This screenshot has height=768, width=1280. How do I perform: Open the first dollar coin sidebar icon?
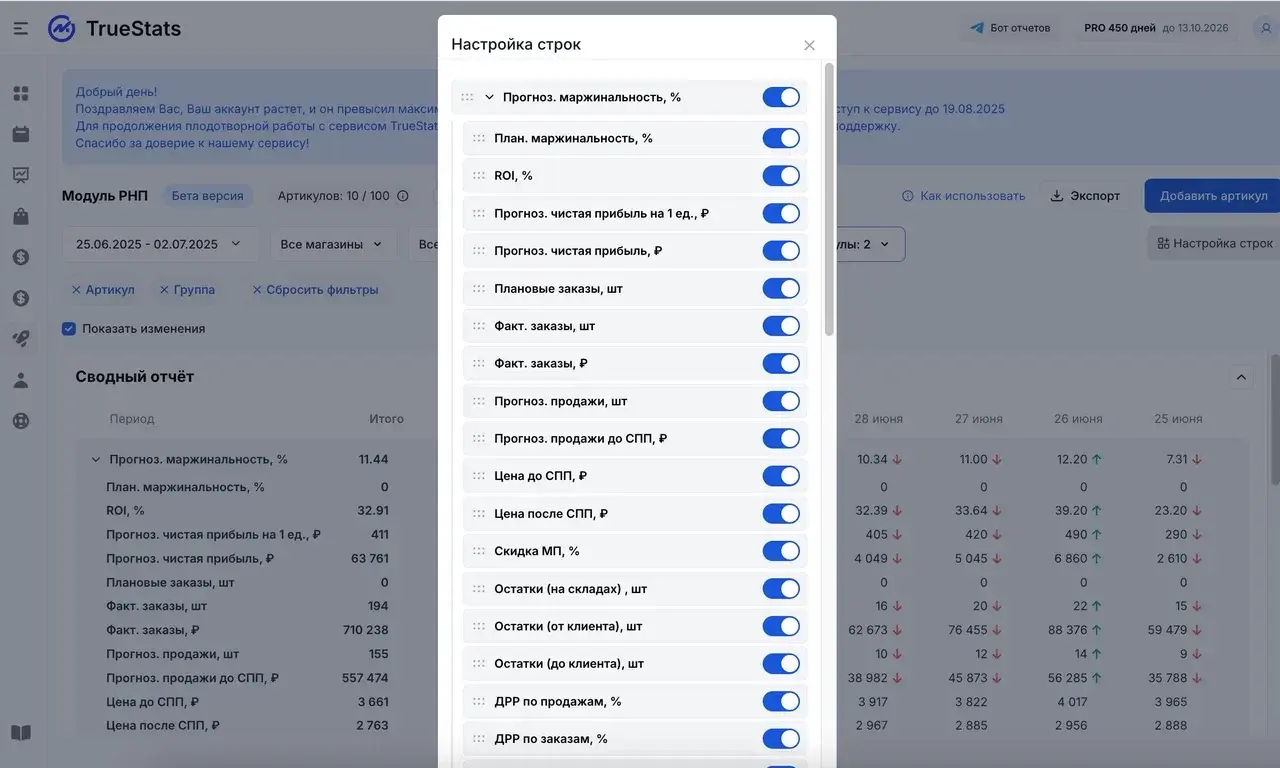(x=21, y=257)
